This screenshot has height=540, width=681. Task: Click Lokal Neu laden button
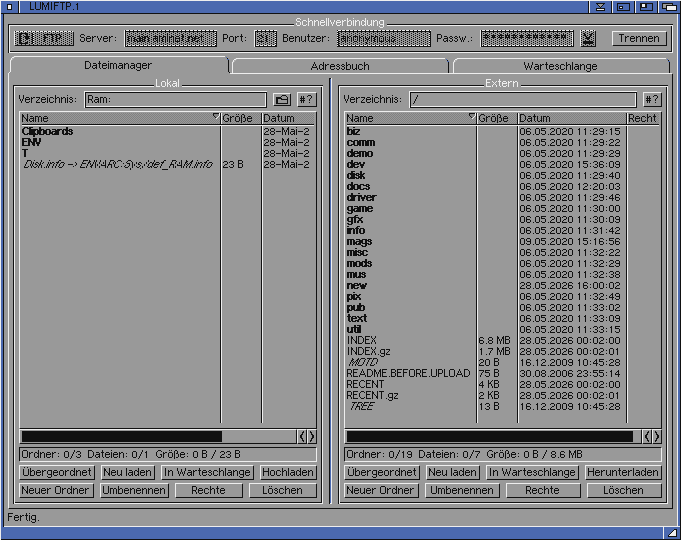tap(127, 472)
